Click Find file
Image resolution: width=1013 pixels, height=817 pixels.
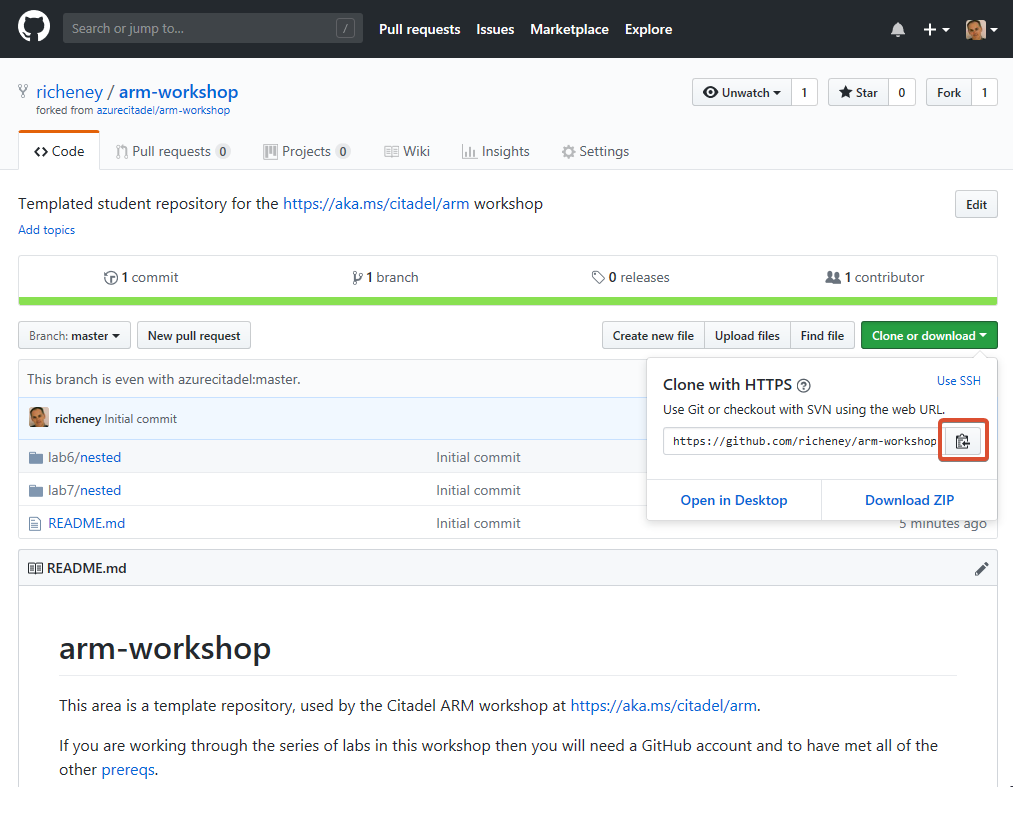point(822,335)
